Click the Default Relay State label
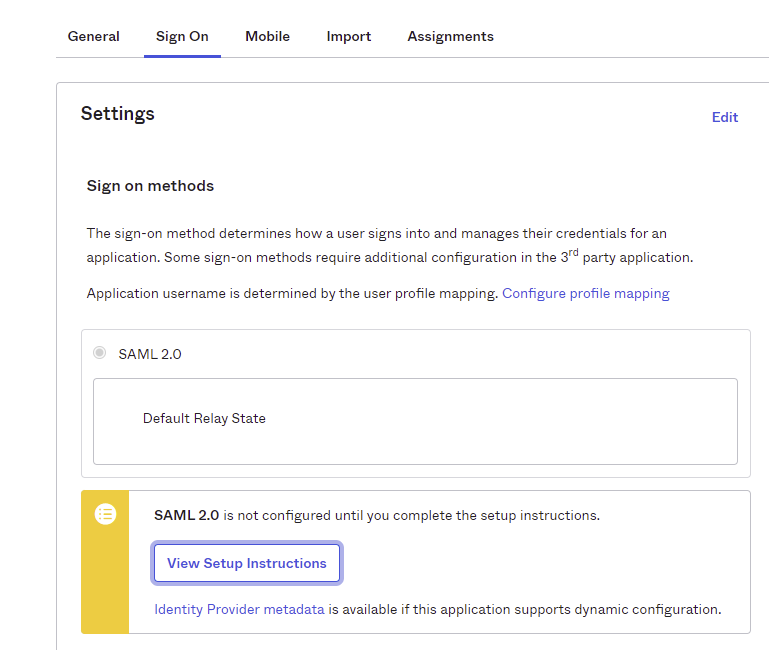This screenshot has width=769, height=650. tap(204, 418)
